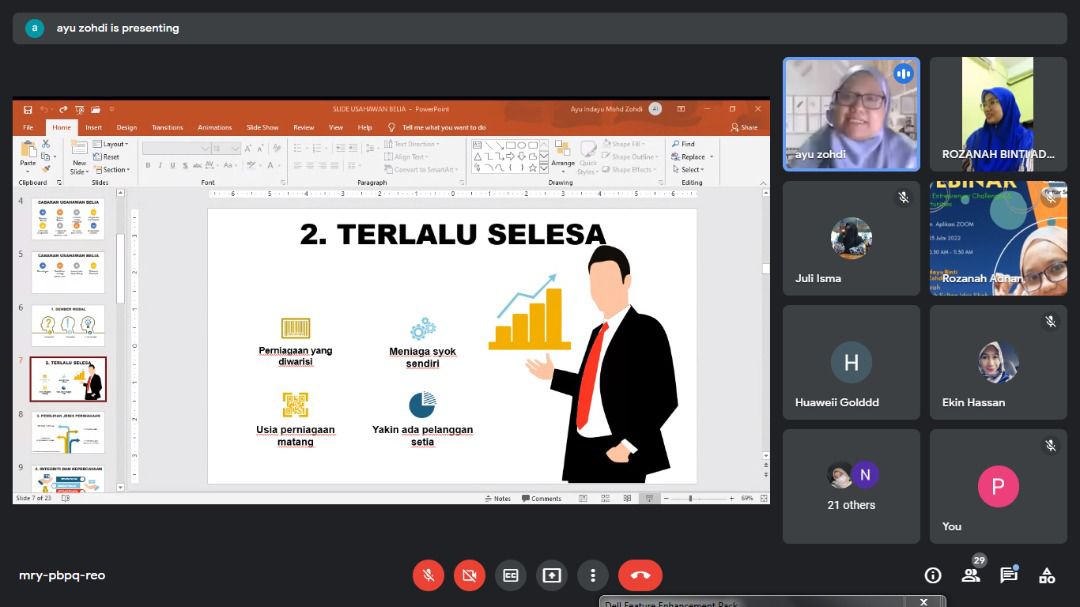This screenshot has width=1080, height=607.
Task: Turn on the camera
Action: click(x=469, y=575)
